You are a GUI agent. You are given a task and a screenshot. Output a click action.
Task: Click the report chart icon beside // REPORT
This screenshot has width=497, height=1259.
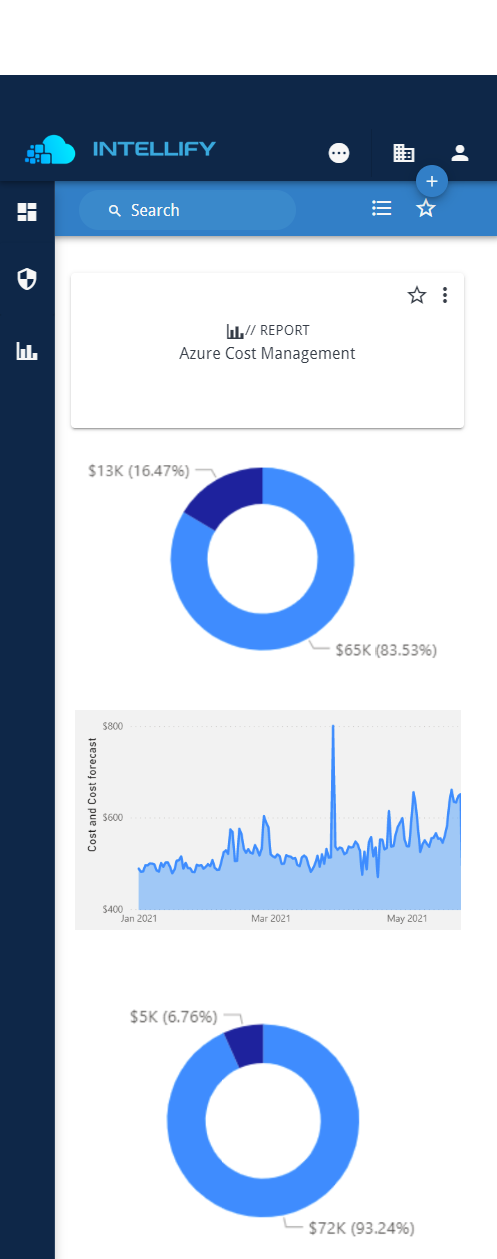235,331
